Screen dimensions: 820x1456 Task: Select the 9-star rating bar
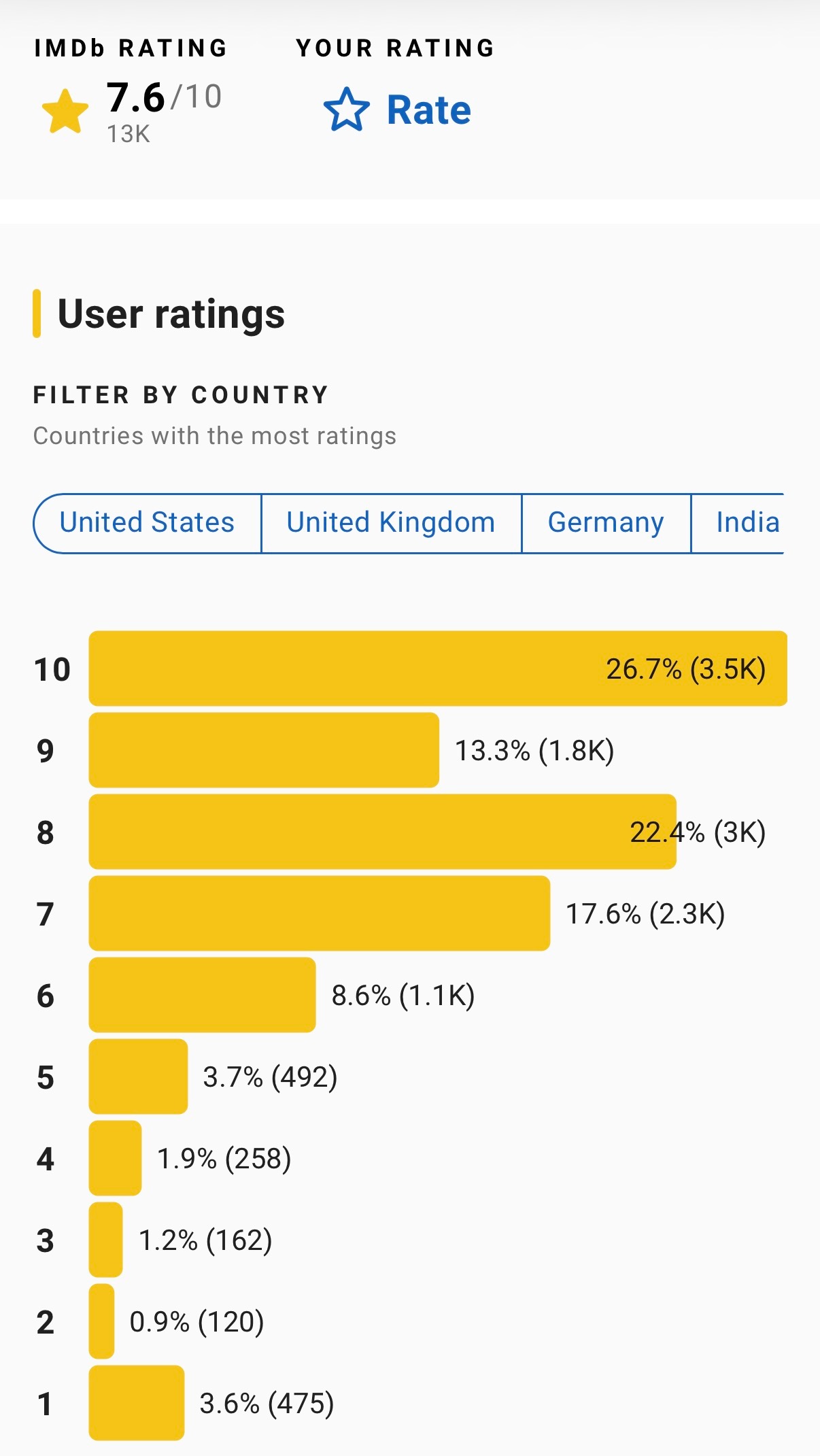[264, 750]
